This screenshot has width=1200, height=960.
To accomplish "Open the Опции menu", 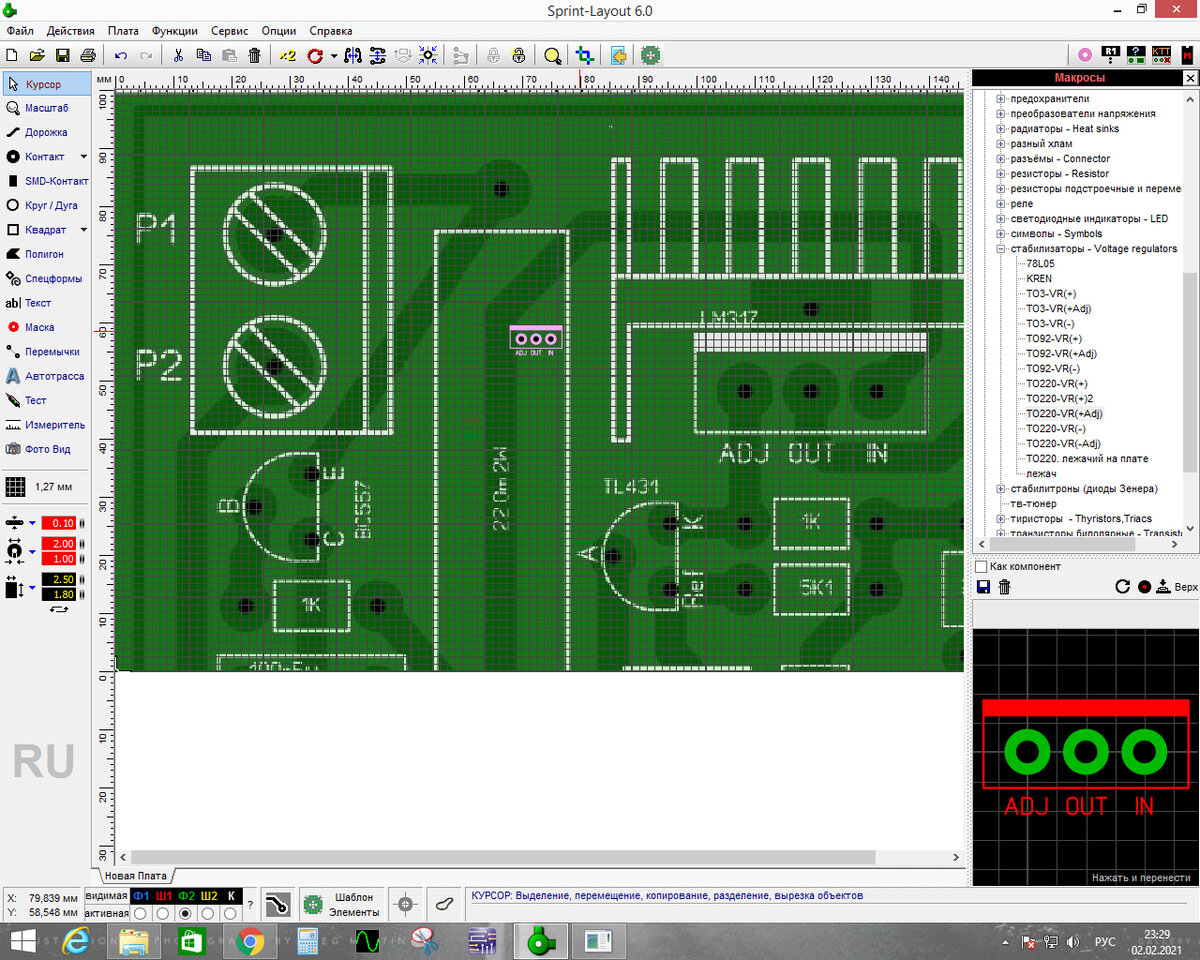I will pos(280,31).
